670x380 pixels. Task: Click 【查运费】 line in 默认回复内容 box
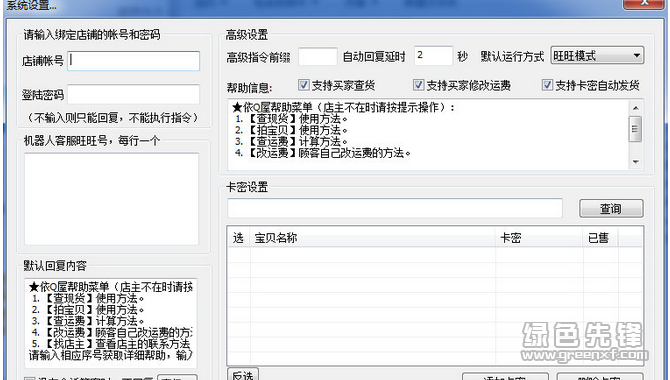click(x=88, y=321)
